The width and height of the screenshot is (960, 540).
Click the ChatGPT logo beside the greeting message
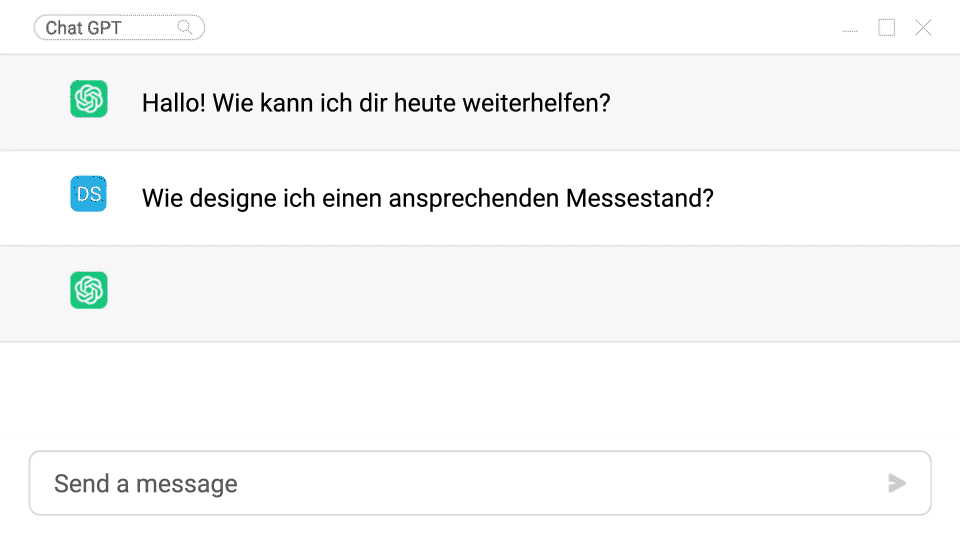coord(89,99)
